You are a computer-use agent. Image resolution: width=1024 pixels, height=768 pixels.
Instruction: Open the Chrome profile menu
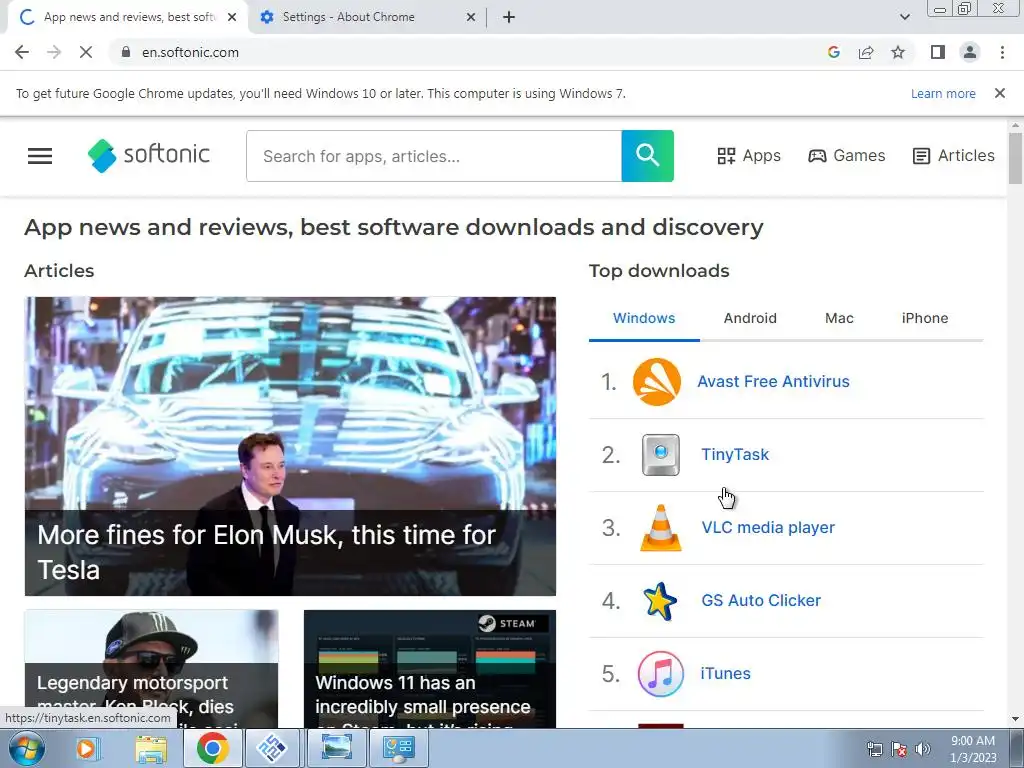click(970, 52)
